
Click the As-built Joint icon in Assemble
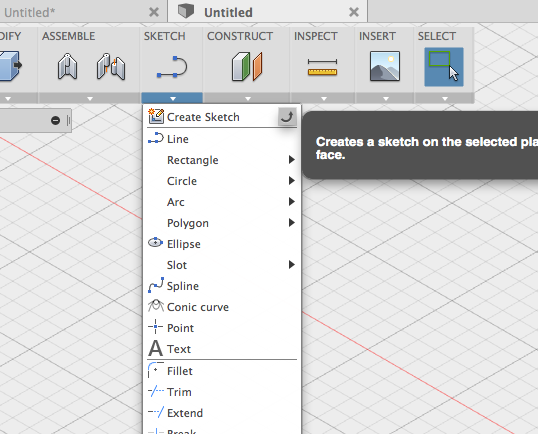coord(111,67)
